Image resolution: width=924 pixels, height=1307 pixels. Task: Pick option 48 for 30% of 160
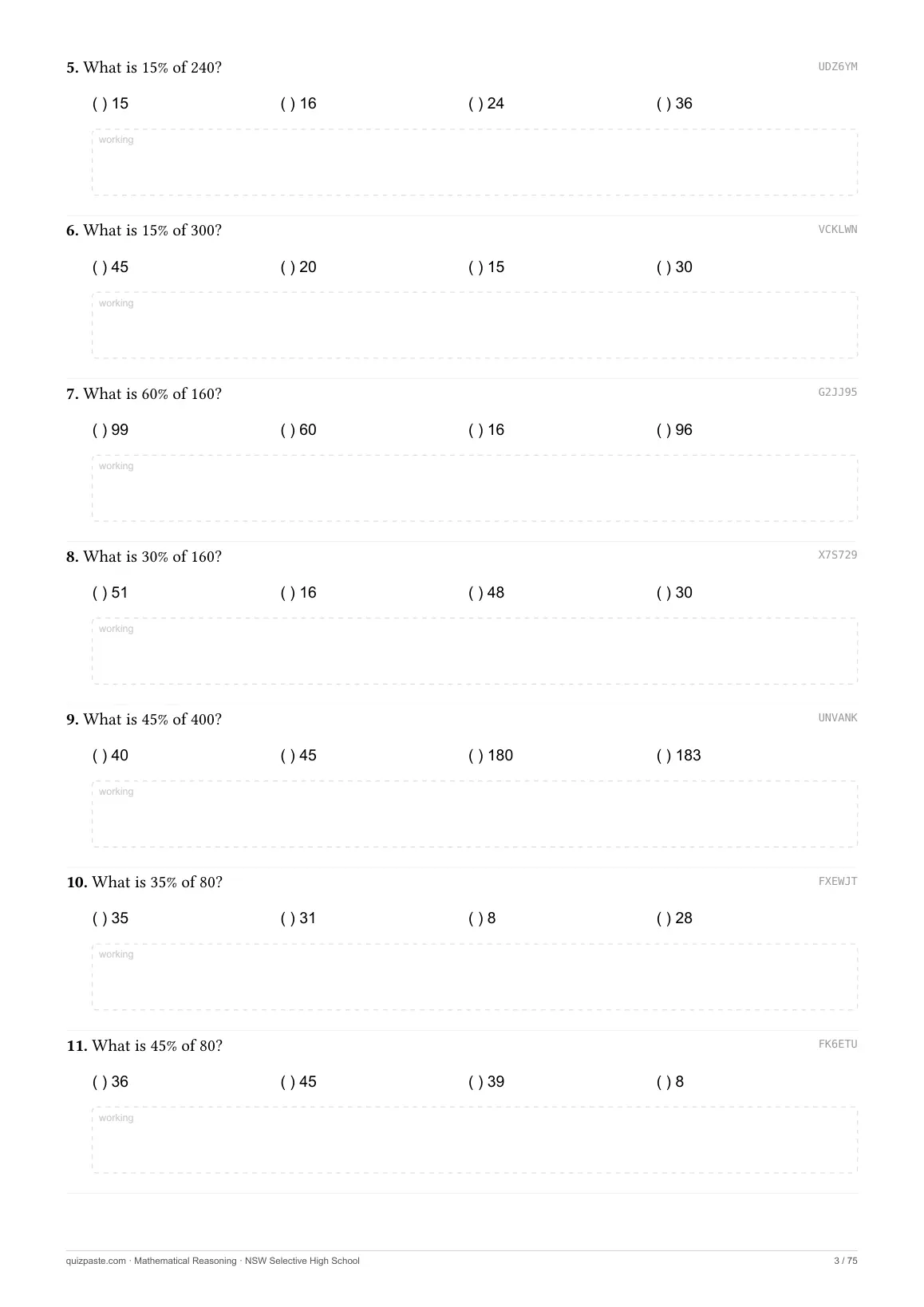(x=486, y=593)
